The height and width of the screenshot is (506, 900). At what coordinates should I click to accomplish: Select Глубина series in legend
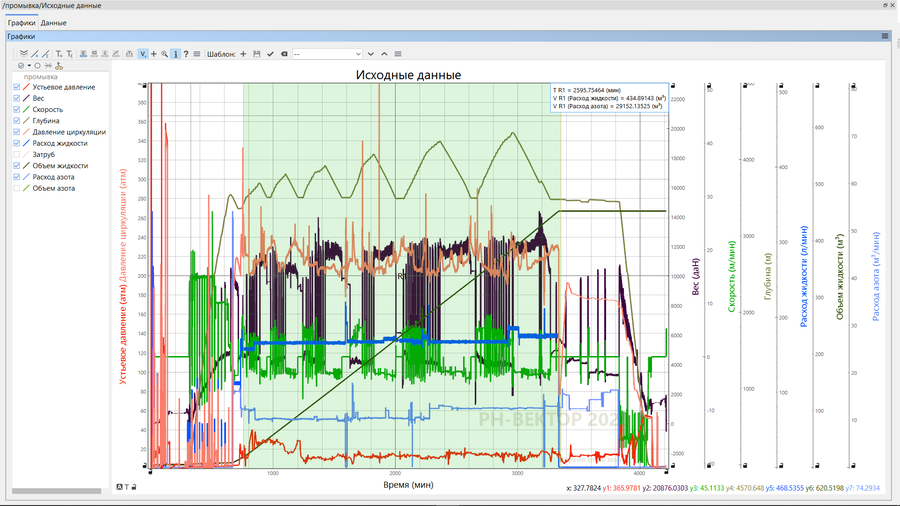(46, 121)
